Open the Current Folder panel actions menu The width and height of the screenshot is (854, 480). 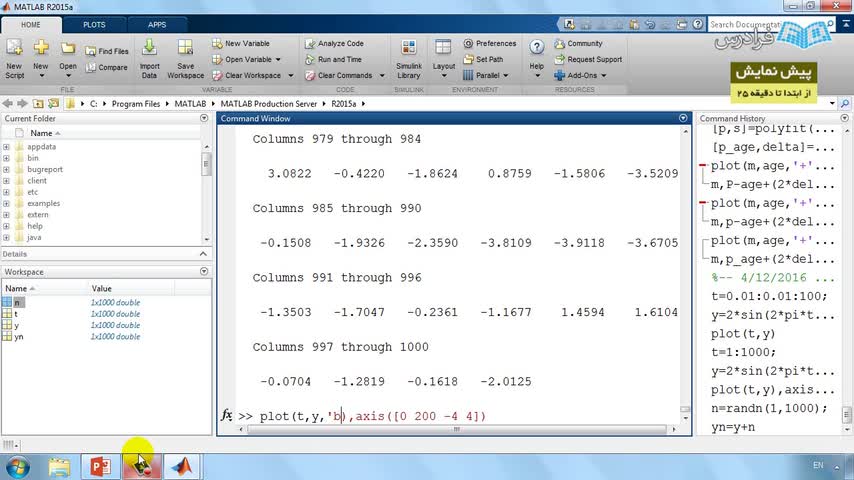[x=204, y=118]
